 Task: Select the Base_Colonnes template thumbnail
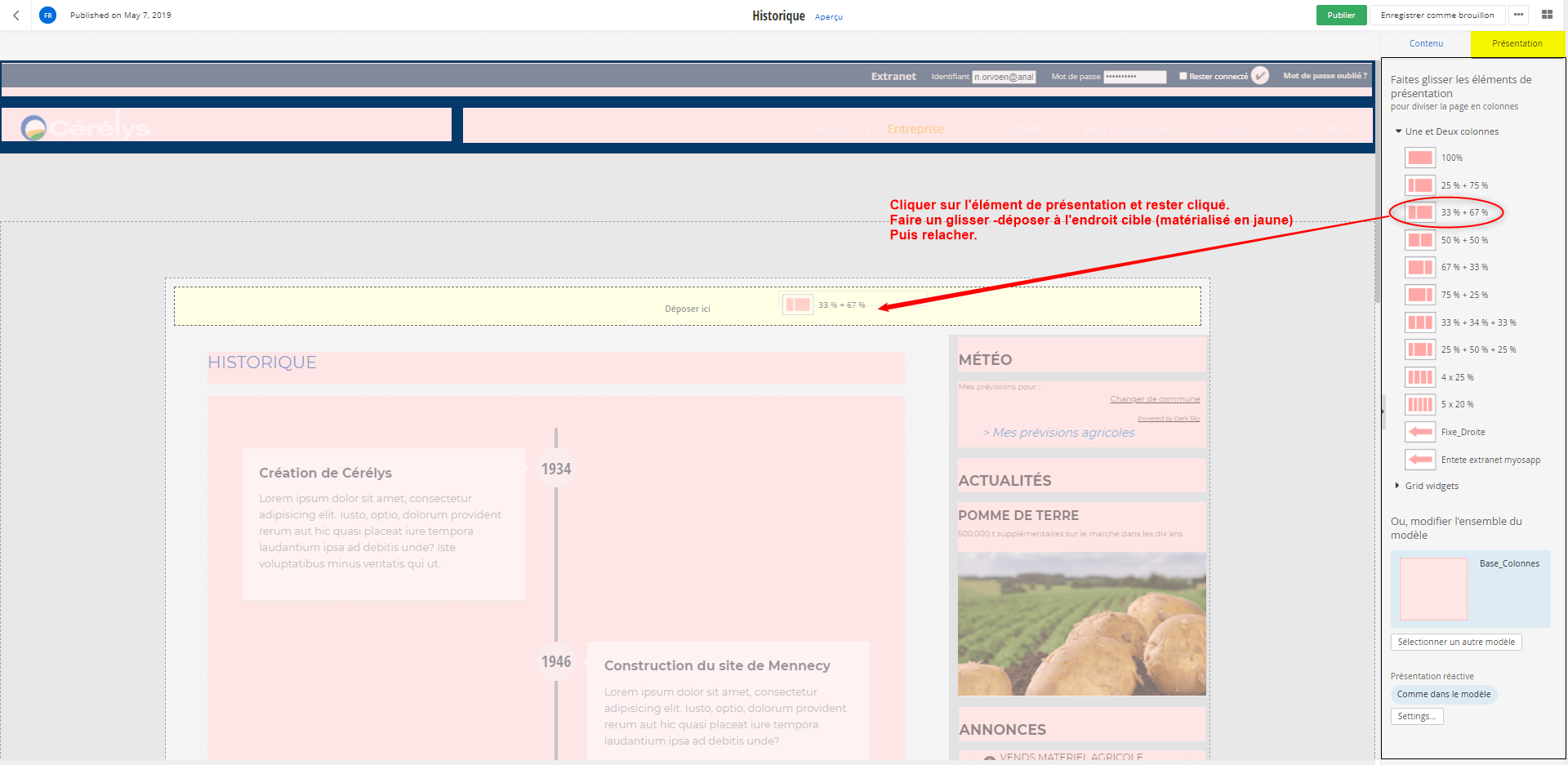[x=1433, y=589]
